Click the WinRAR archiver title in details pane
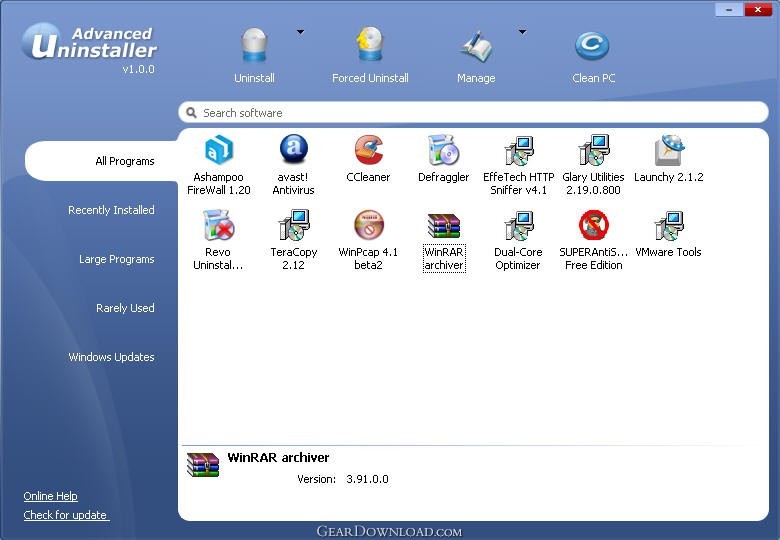The image size is (780, 540). 278,457
